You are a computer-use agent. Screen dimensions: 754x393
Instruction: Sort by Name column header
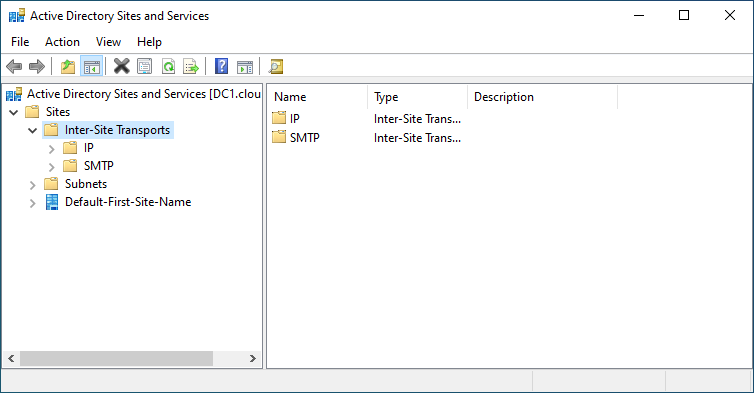point(317,97)
